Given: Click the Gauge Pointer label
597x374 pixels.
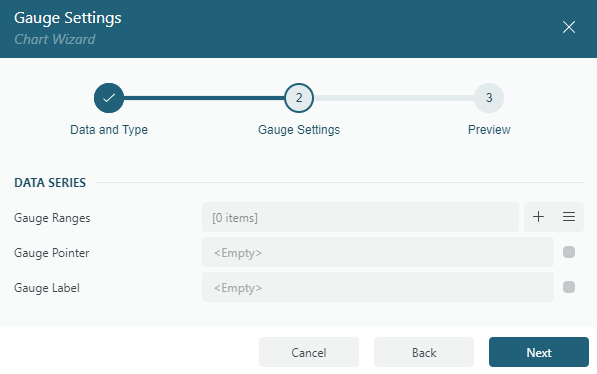Looking at the screenshot, I should [x=51, y=253].
